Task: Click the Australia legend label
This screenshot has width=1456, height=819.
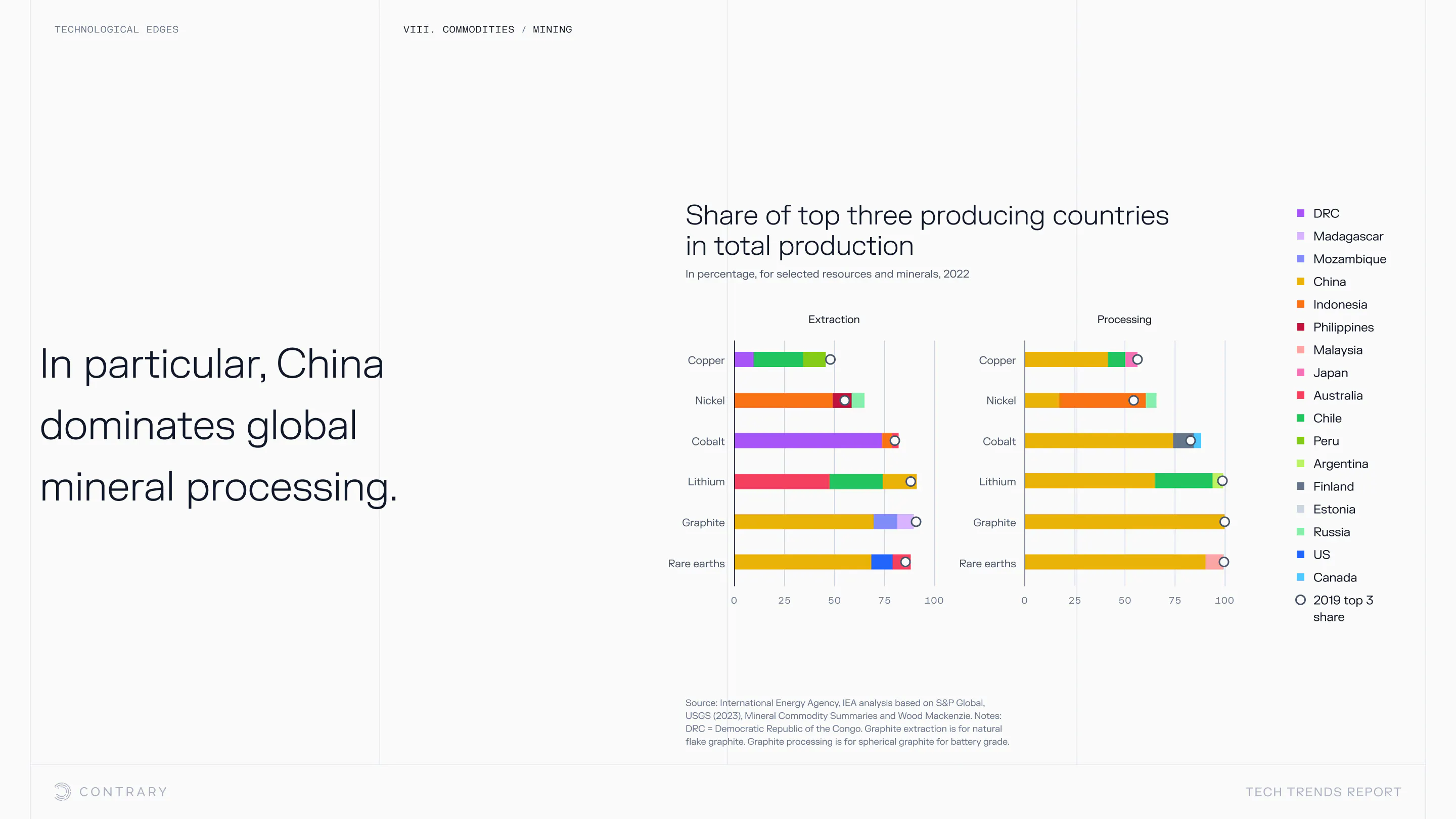Action: click(x=1337, y=395)
